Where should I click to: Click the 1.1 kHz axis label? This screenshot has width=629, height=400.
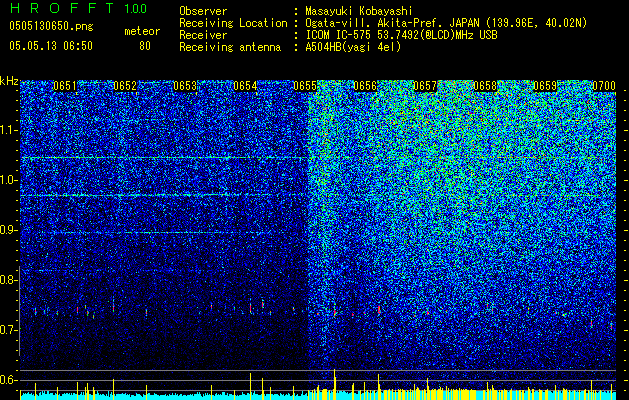click(8, 130)
